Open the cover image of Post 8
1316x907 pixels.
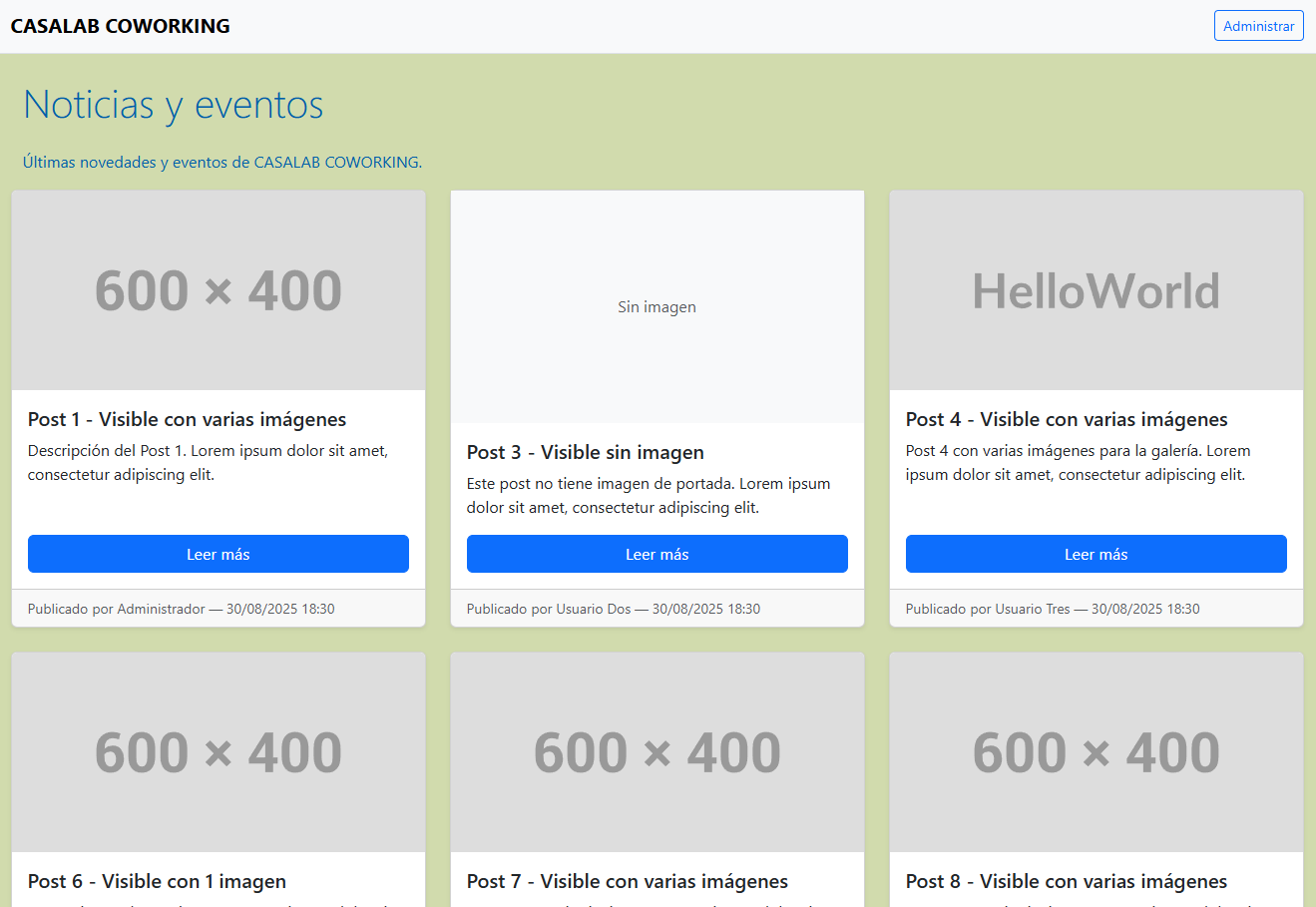pos(1096,751)
